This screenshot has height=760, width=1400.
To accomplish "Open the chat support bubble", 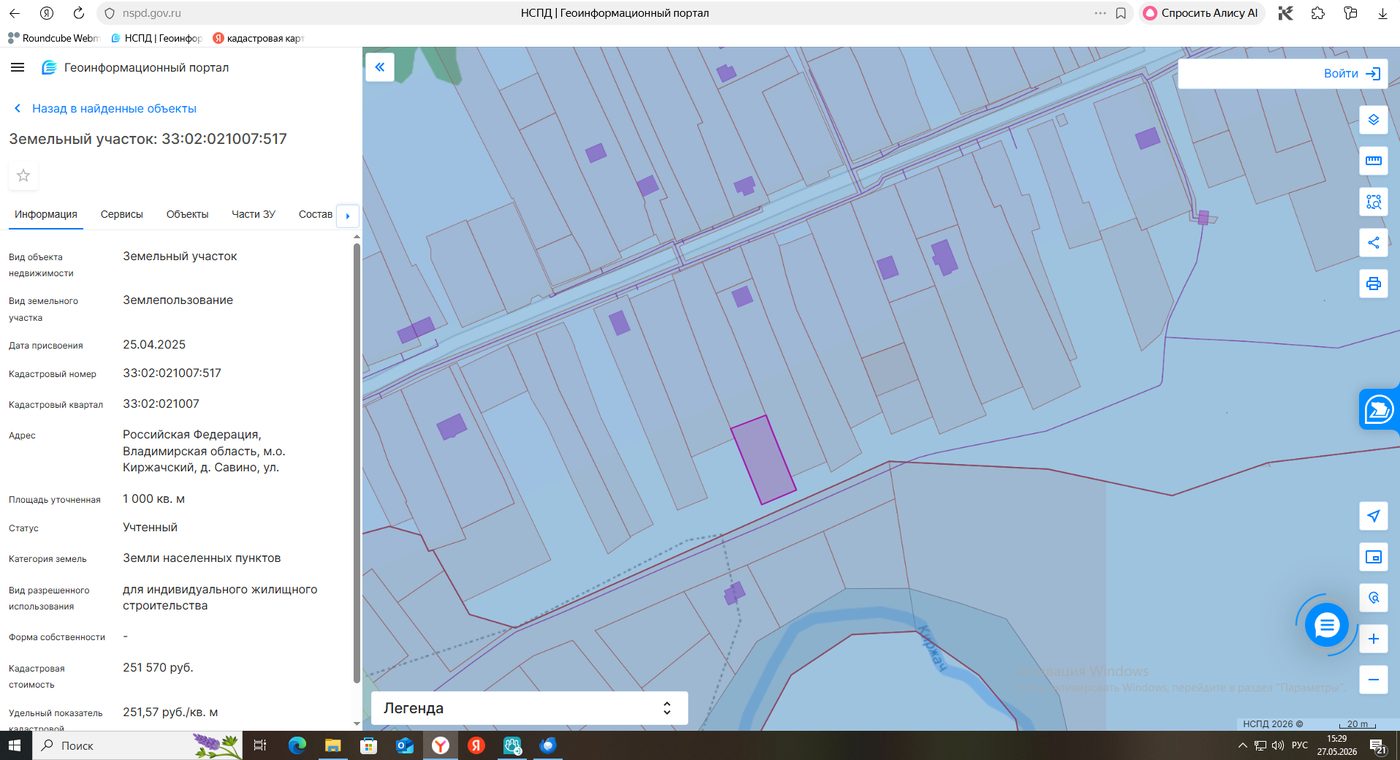I will [1327, 626].
